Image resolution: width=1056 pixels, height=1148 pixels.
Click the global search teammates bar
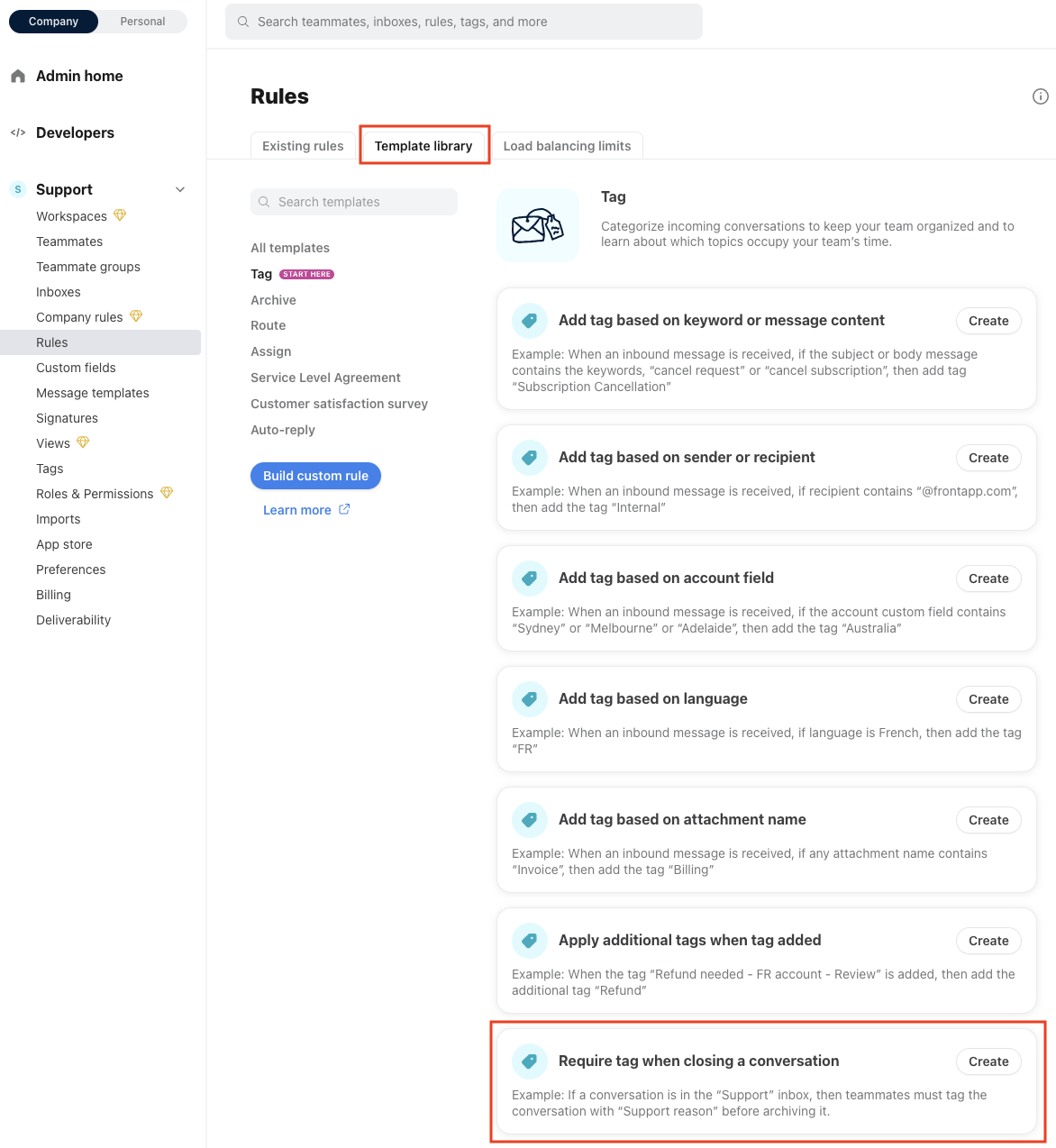464,22
